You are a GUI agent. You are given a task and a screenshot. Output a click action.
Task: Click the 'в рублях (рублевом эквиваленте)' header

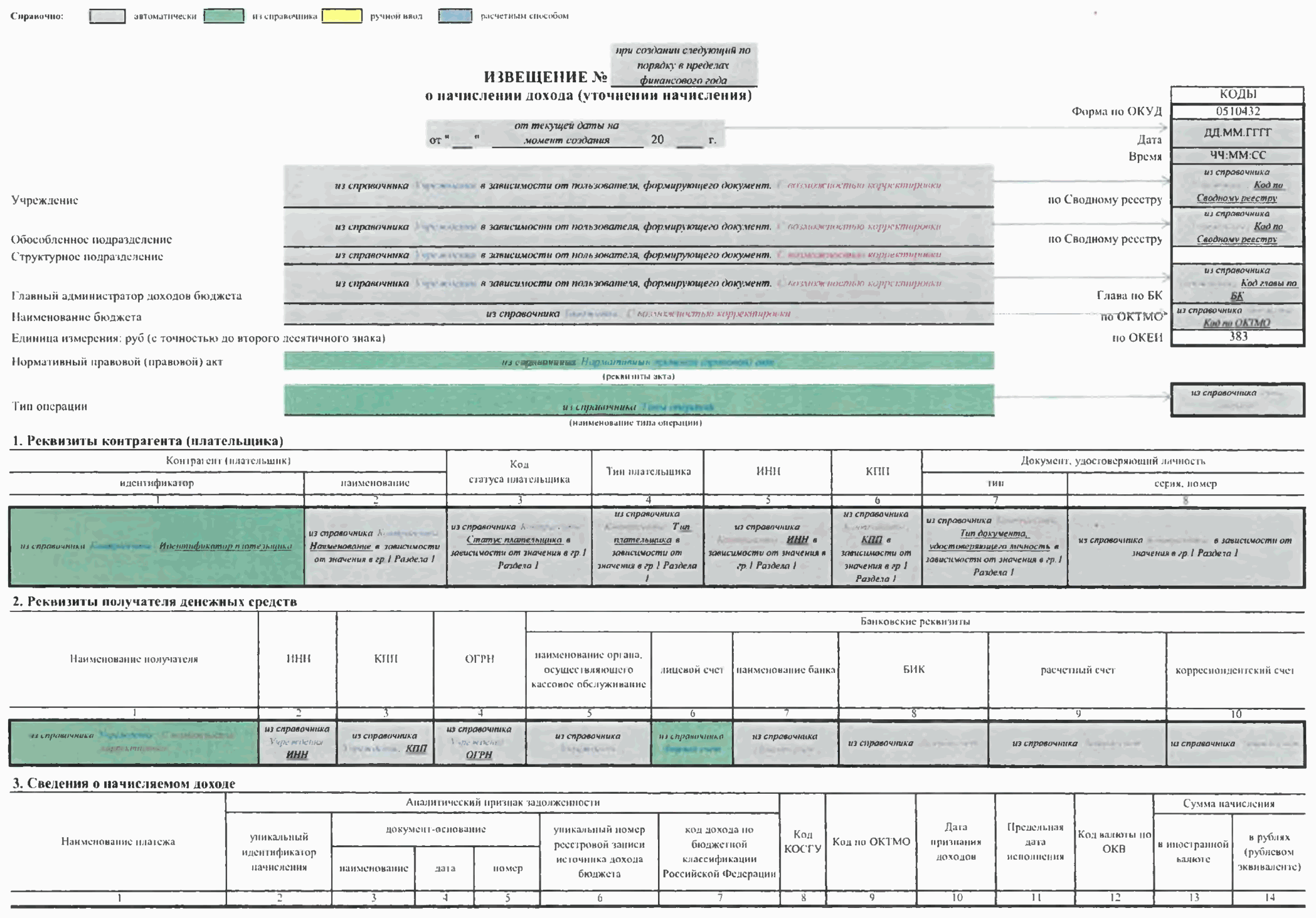(1269, 852)
